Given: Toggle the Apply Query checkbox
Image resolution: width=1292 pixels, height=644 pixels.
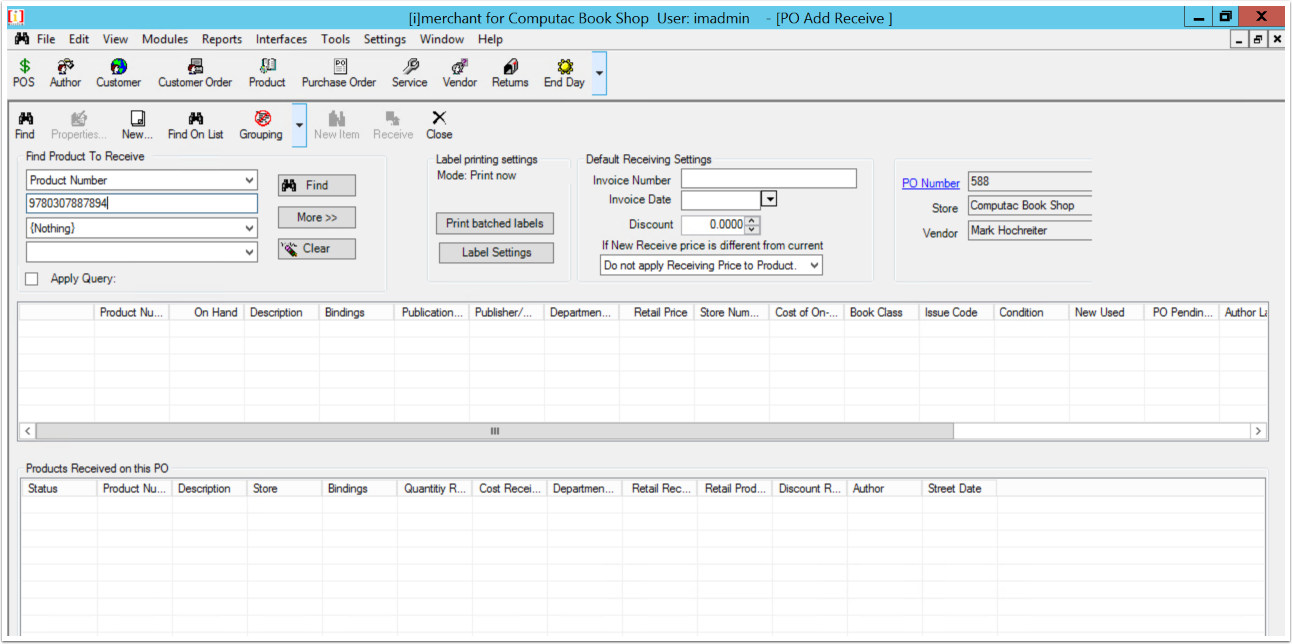Looking at the screenshot, I should tap(32, 279).
